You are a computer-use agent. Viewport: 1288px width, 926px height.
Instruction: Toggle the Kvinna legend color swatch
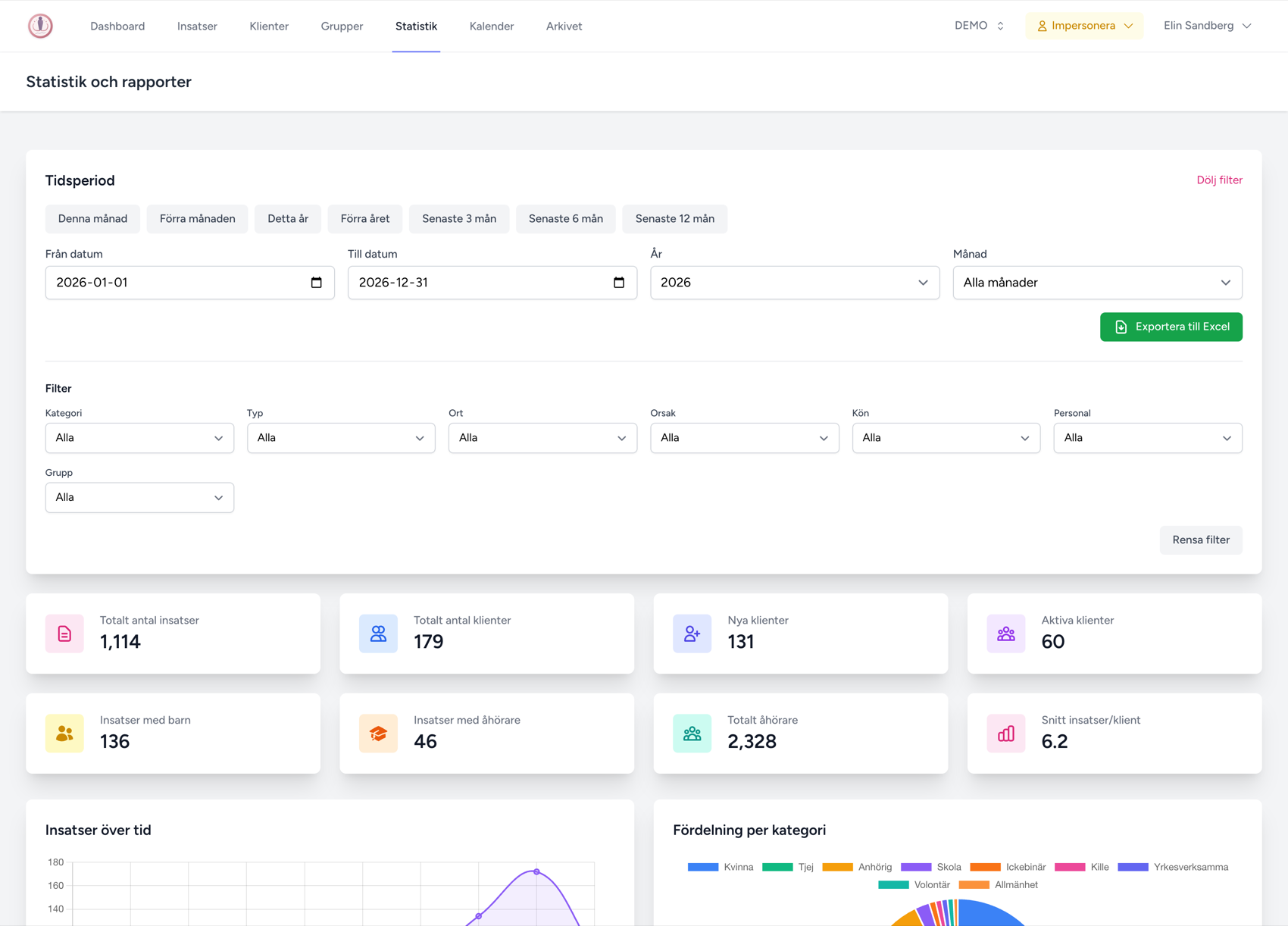tap(702, 867)
